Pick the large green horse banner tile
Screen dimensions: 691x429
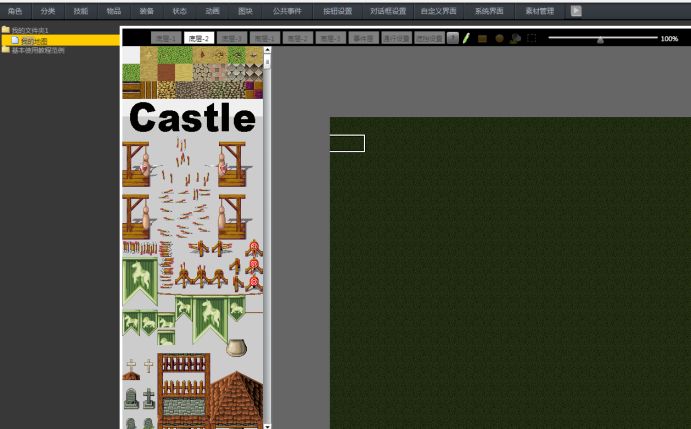tap(140, 281)
